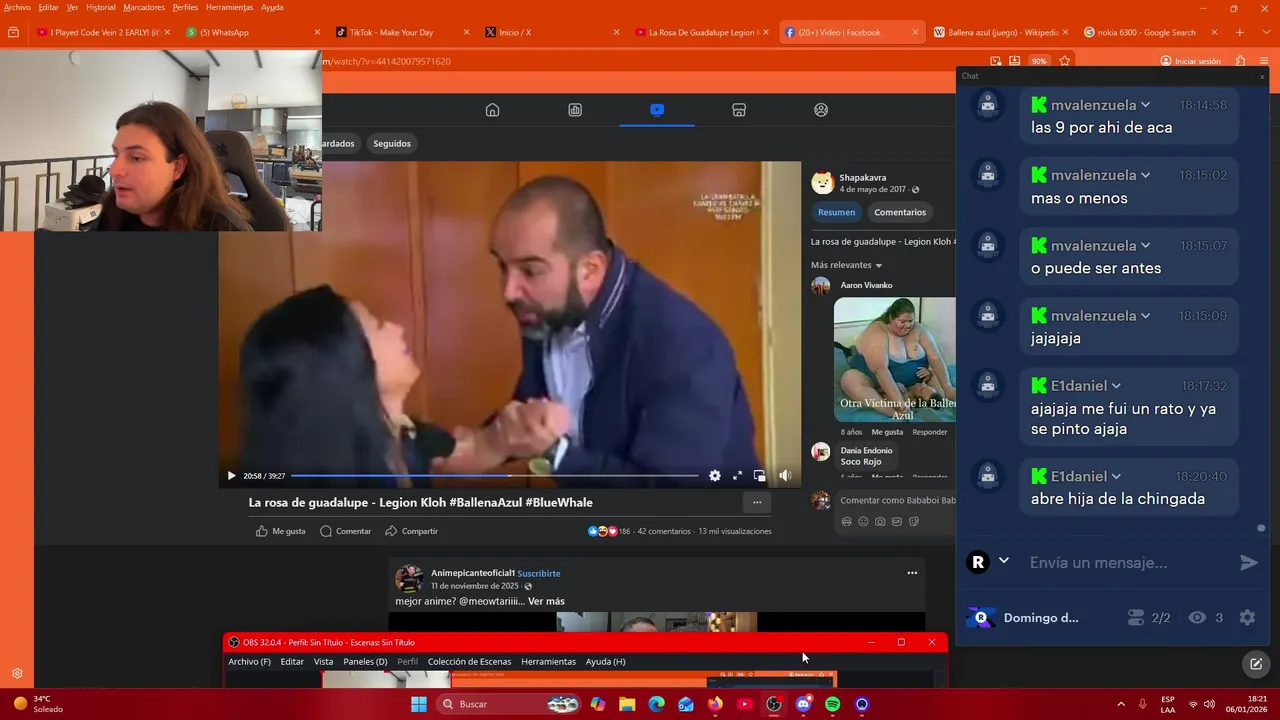Open Animepicanteoficial1 post options menu
The height and width of the screenshot is (720, 1280).
(x=912, y=573)
